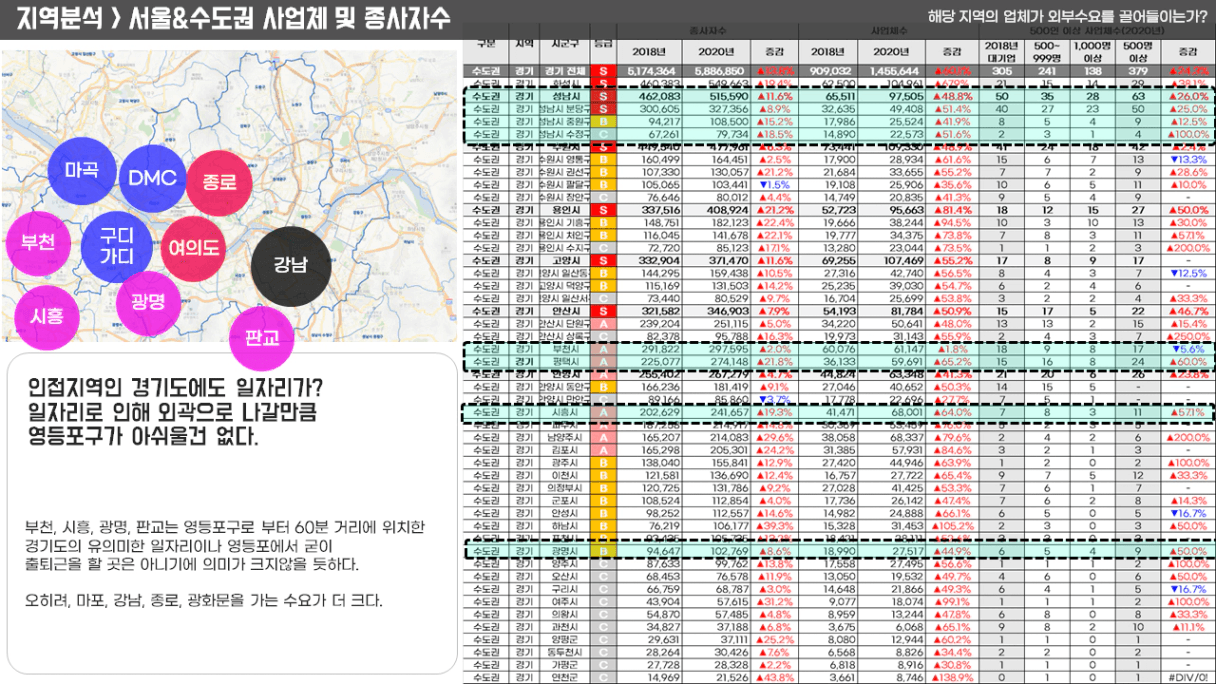
Task: Select the 시흥시 city name cell
Action: (x=565, y=411)
